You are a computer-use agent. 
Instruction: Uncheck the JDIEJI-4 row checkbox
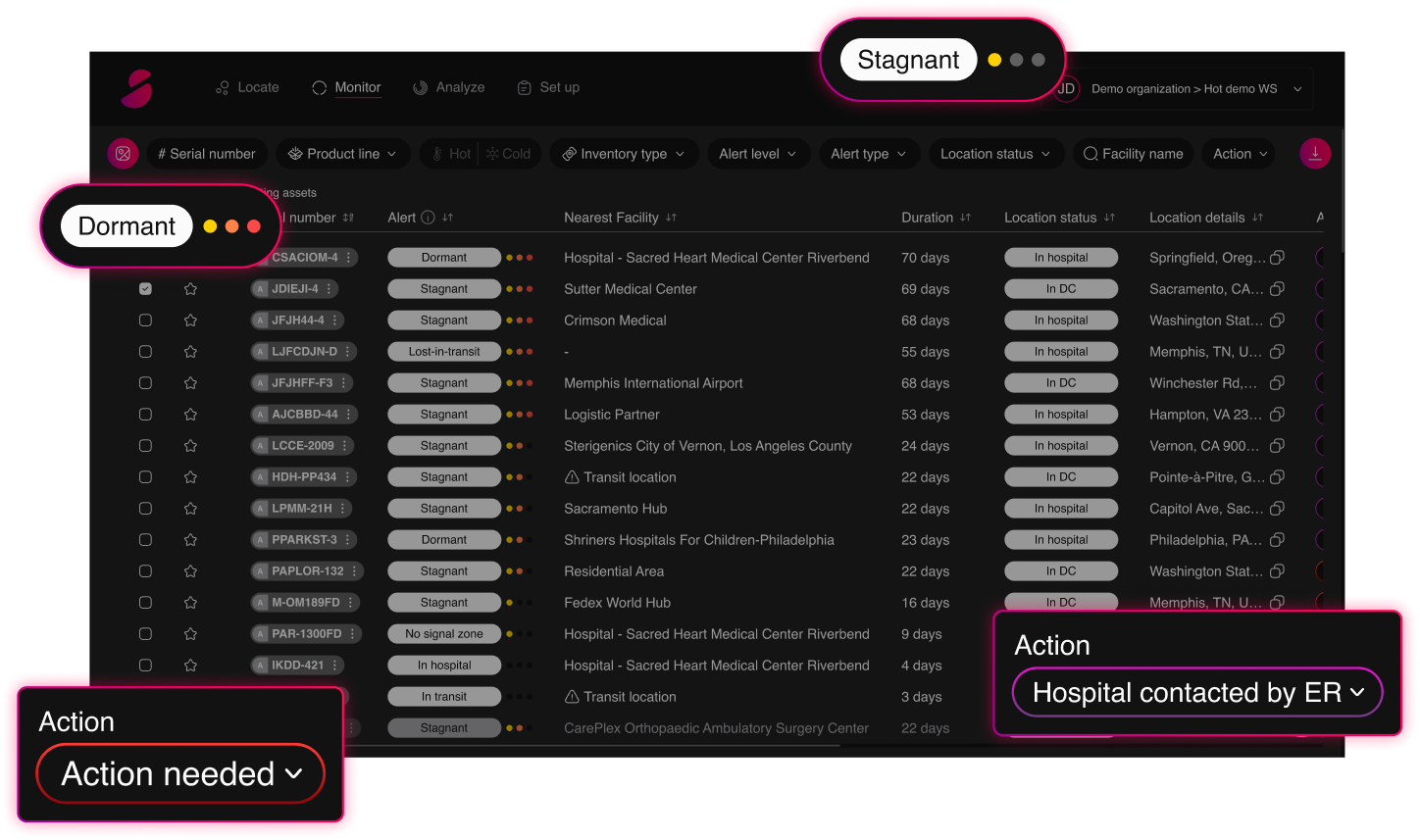[x=145, y=289]
